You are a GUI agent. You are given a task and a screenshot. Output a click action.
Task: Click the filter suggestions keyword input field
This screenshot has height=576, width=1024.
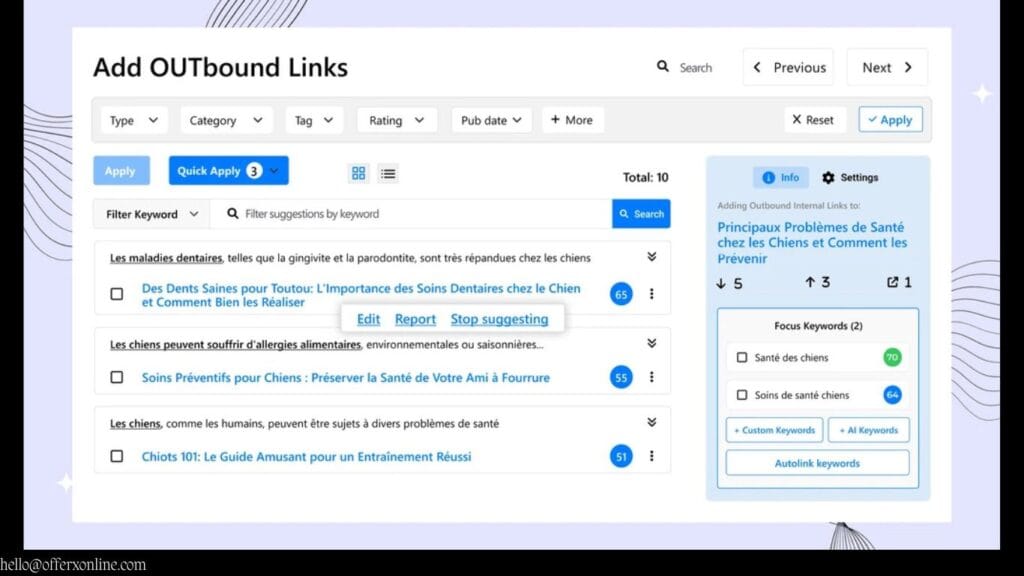(400, 213)
